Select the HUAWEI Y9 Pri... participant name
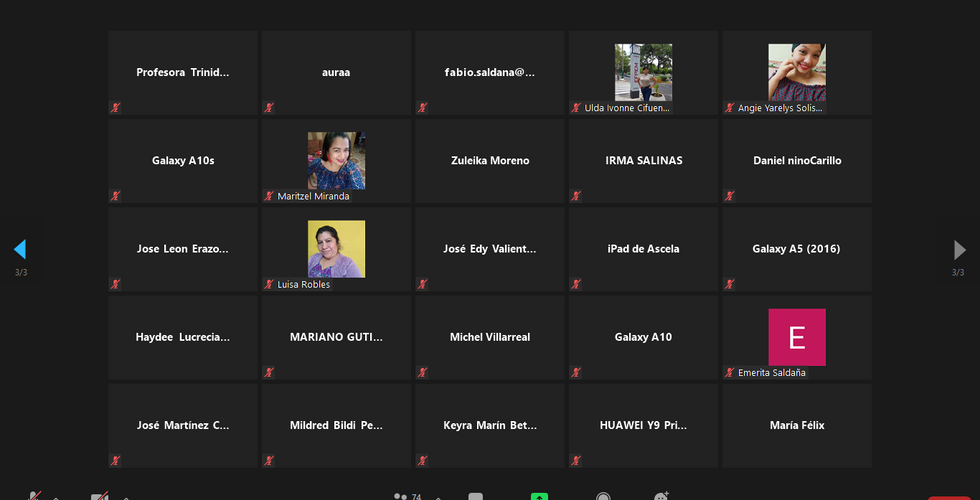The image size is (980, 500). (643, 426)
